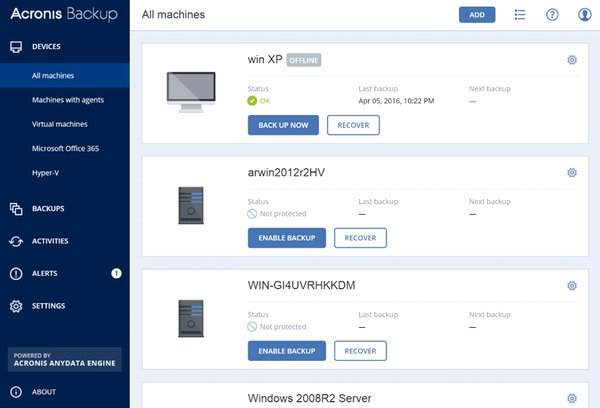Open the Alerts section label

(45, 273)
